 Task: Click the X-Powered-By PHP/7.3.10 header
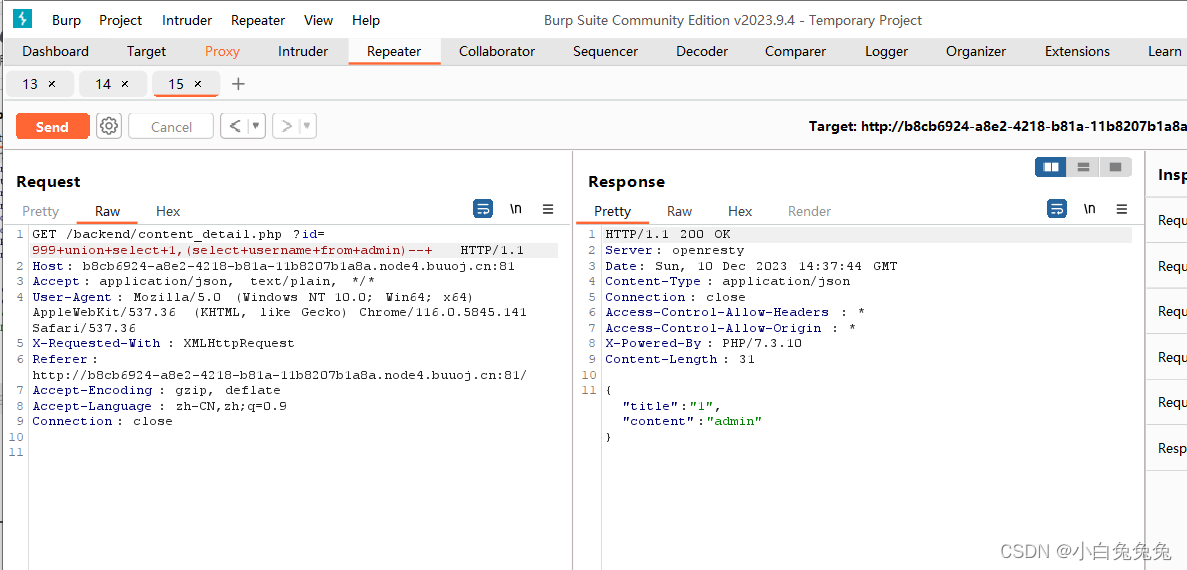(703, 344)
